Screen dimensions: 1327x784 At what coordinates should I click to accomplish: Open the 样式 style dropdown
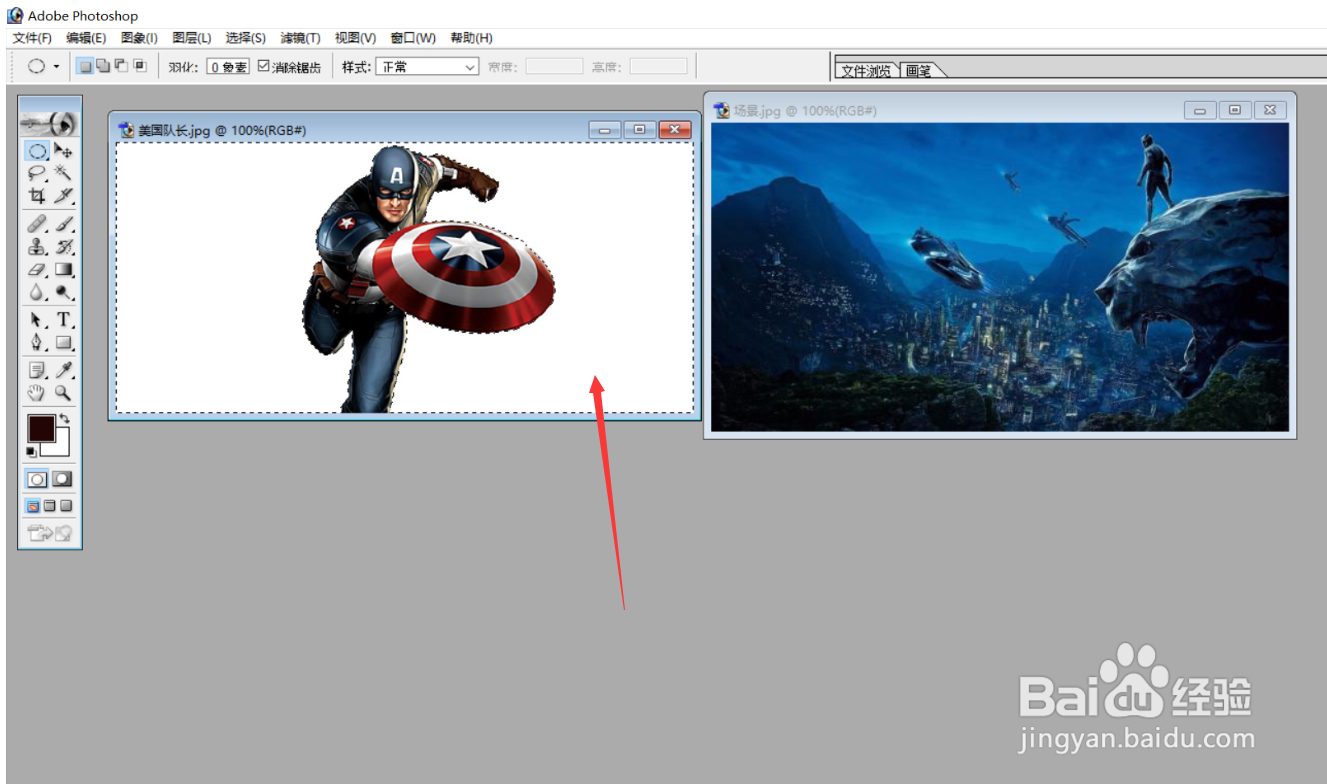pyautogui.click(x=427, y=67)
